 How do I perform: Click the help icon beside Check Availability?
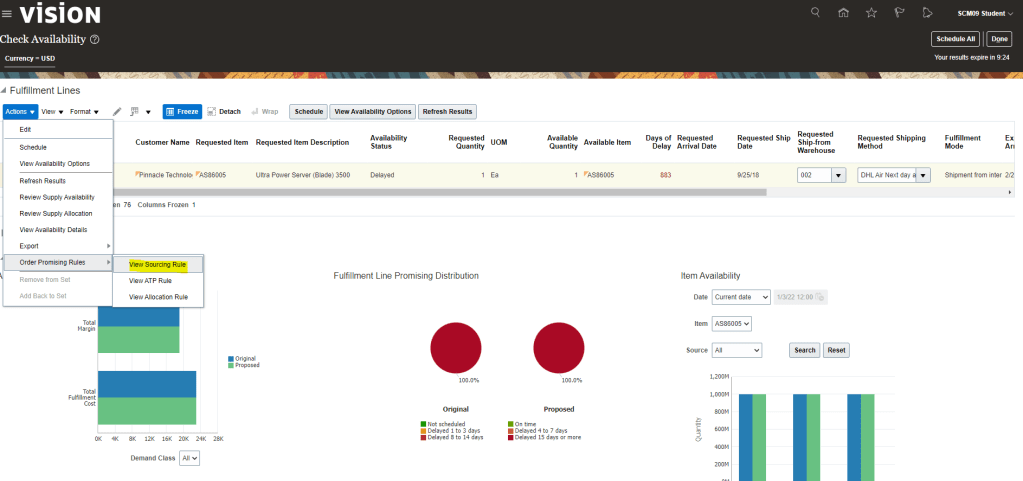(x=95, y=39)
